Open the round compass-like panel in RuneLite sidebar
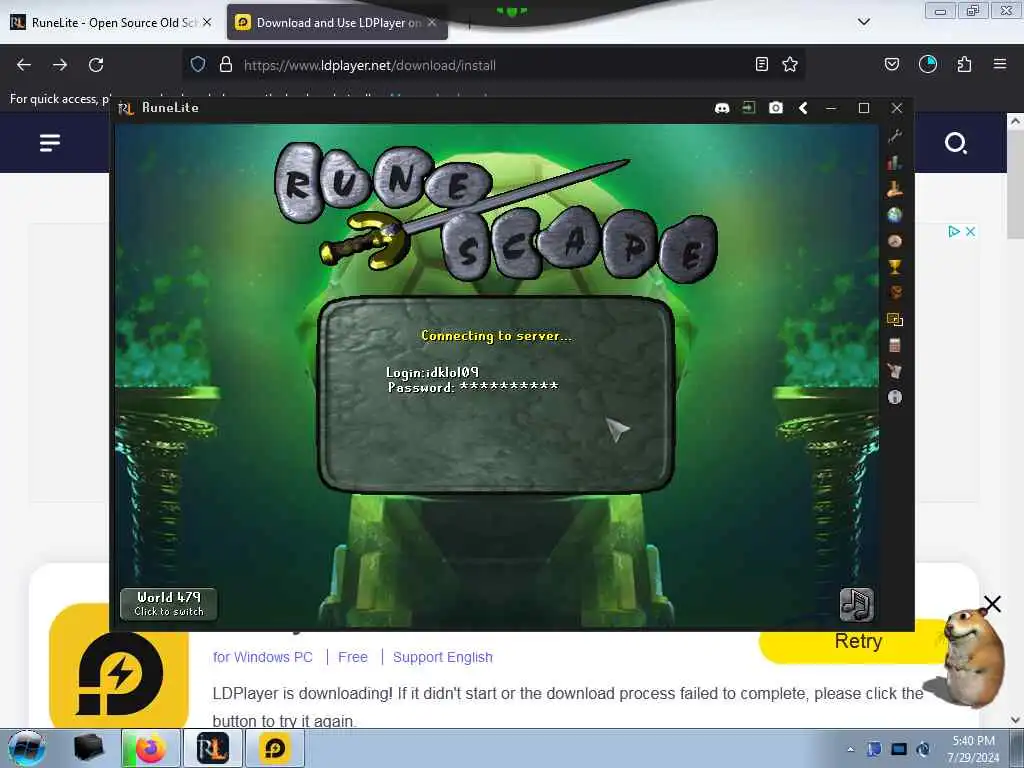 (895, 241)
